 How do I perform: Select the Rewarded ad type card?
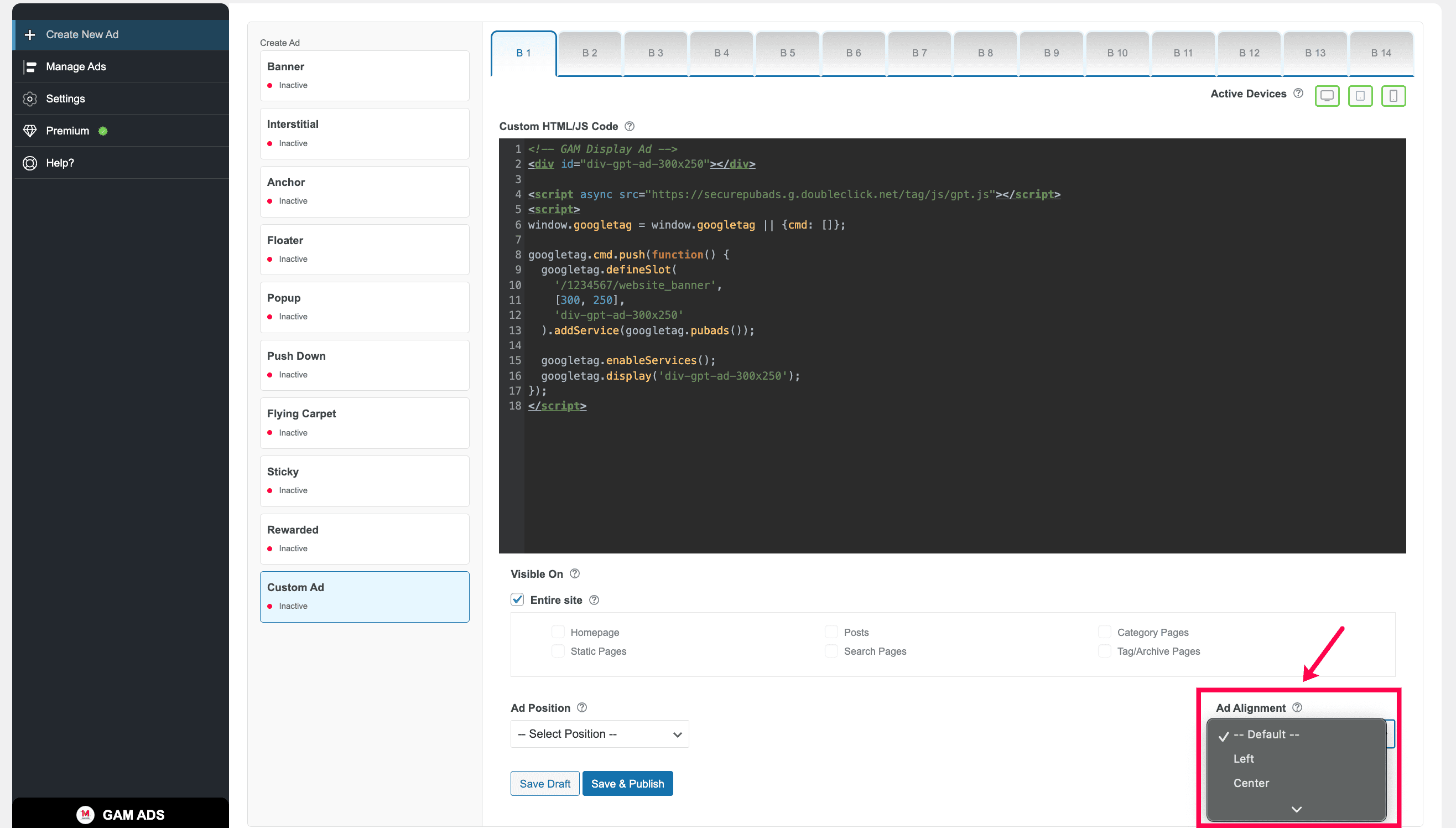click(365, 539)
